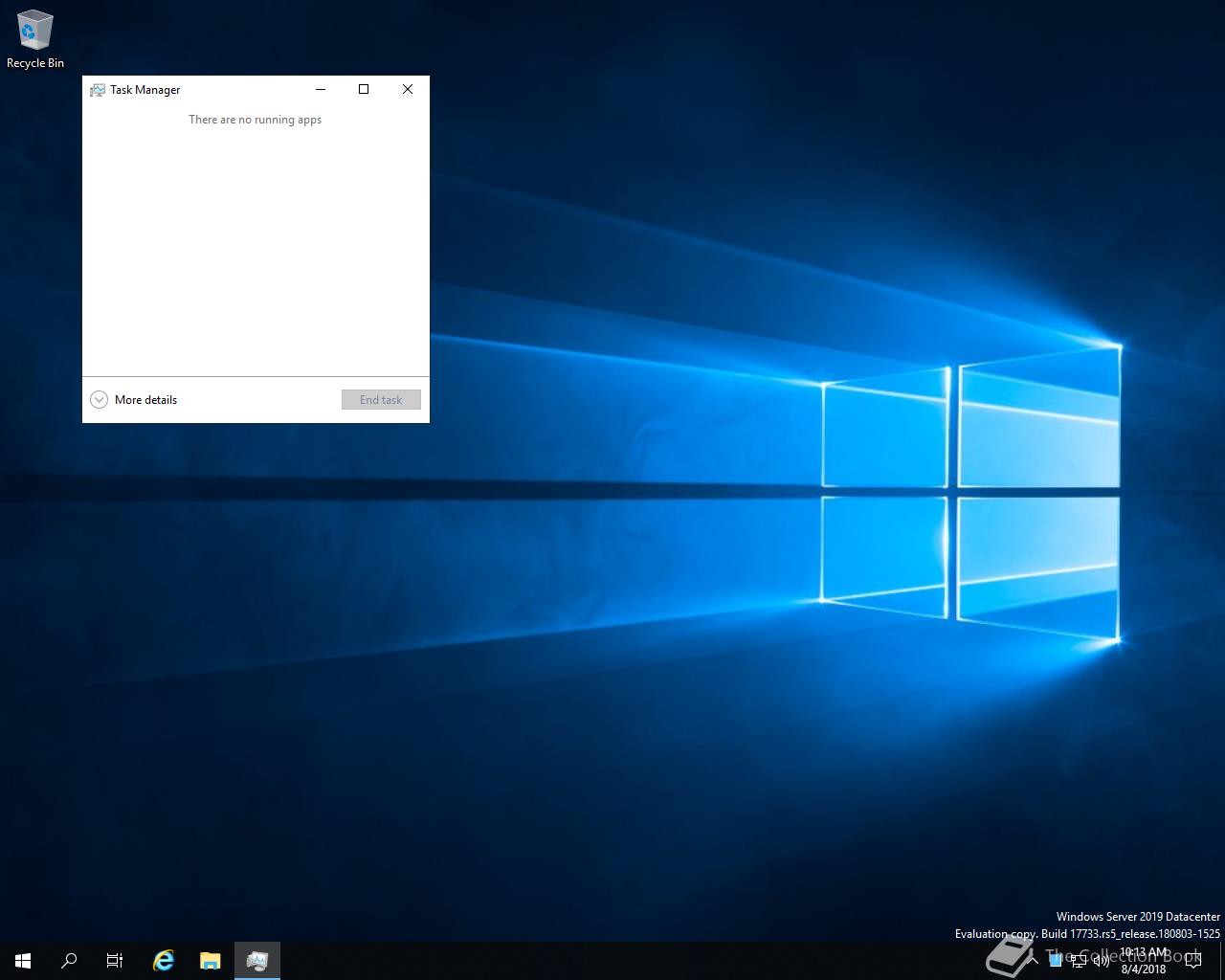Open the Recycle Bin desktop icon

coord(35,39)
